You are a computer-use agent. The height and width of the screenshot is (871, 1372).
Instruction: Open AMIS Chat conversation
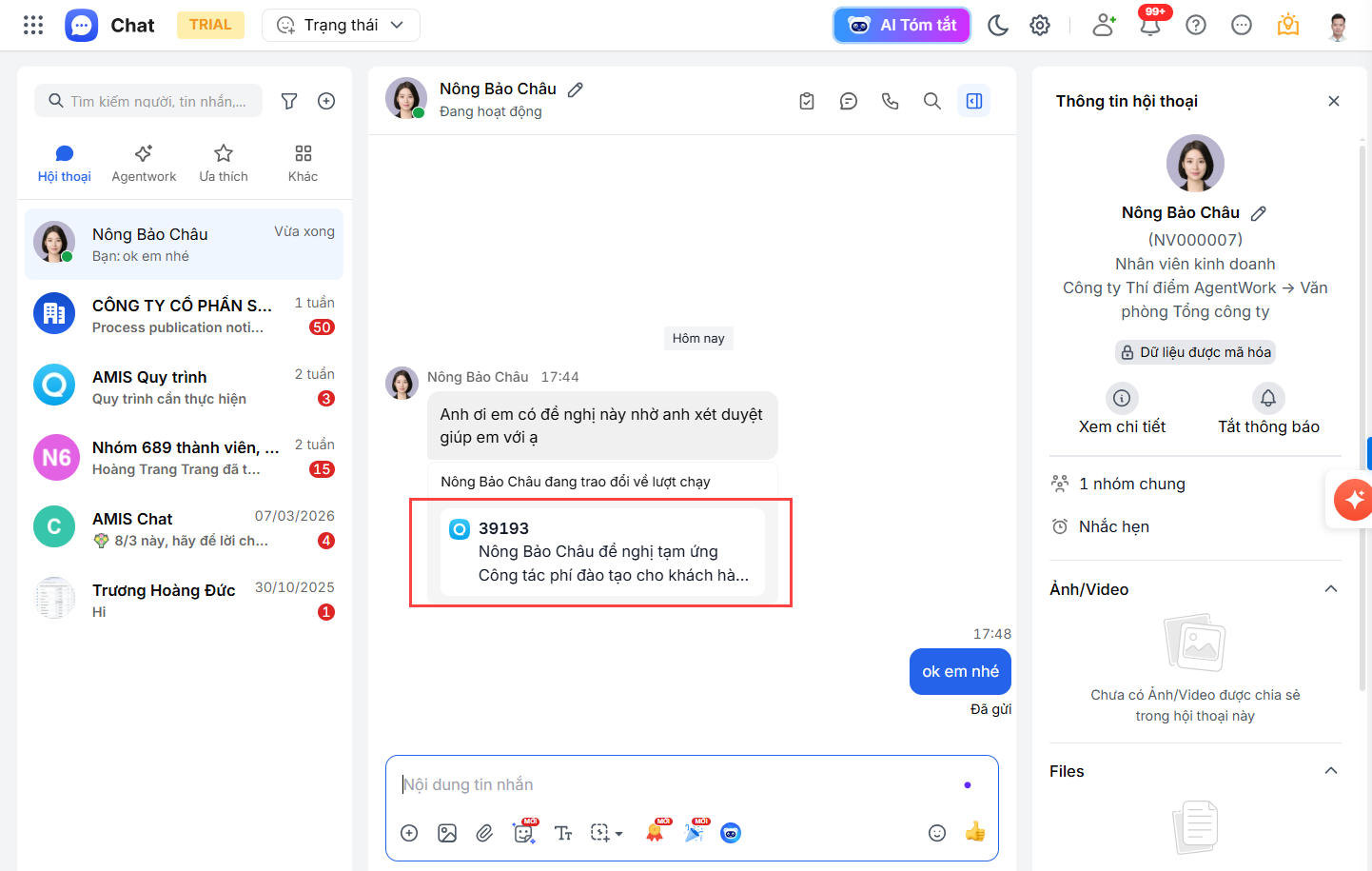184,528
